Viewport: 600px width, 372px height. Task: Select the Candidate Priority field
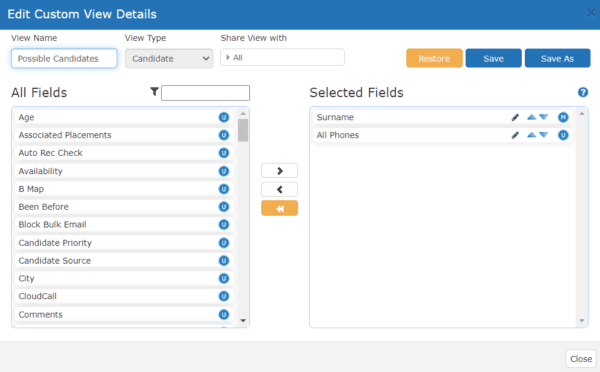tap(124, 243)
